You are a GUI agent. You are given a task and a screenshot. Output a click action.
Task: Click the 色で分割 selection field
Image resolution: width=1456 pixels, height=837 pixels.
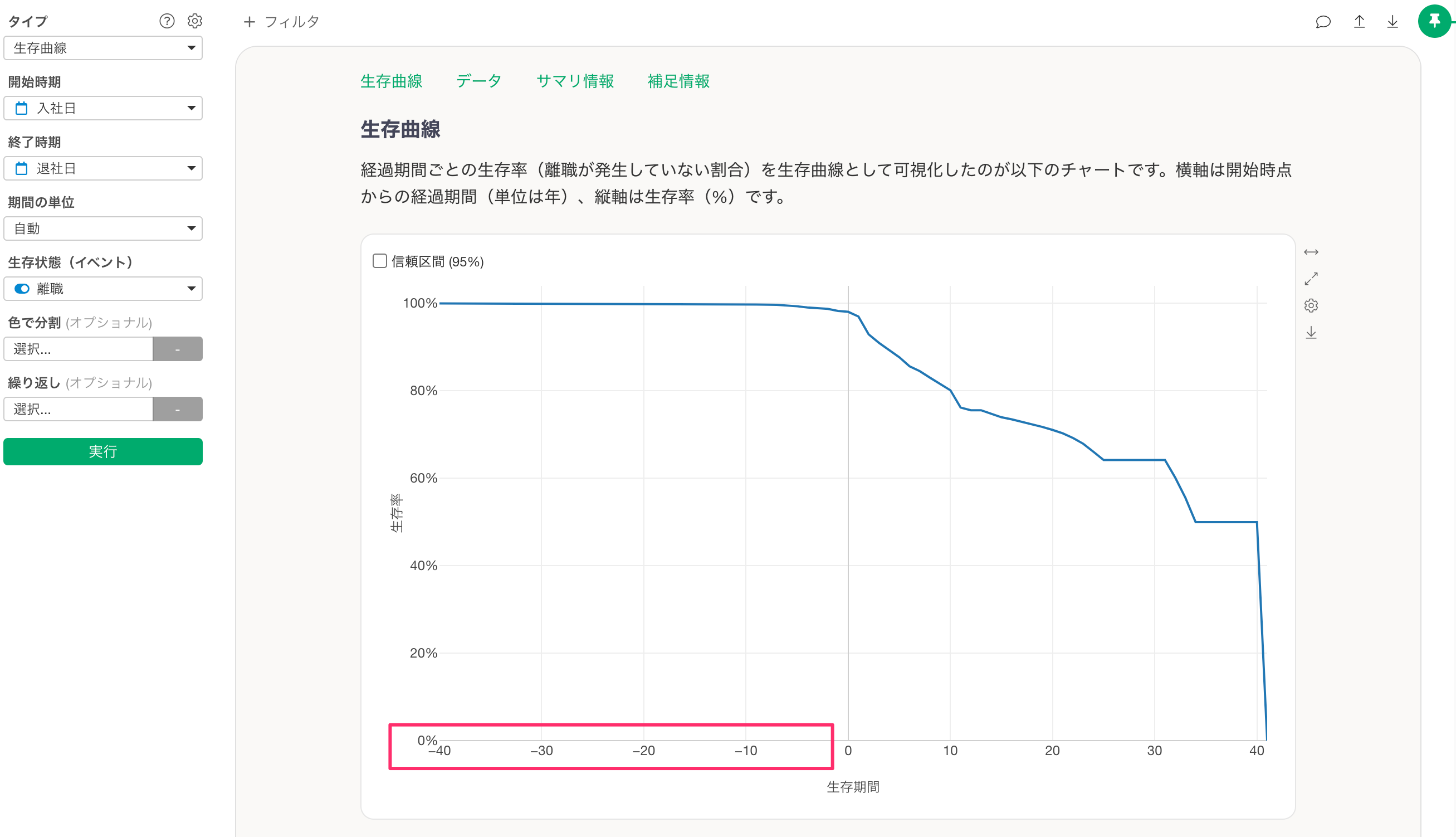(x=78, y=349)
